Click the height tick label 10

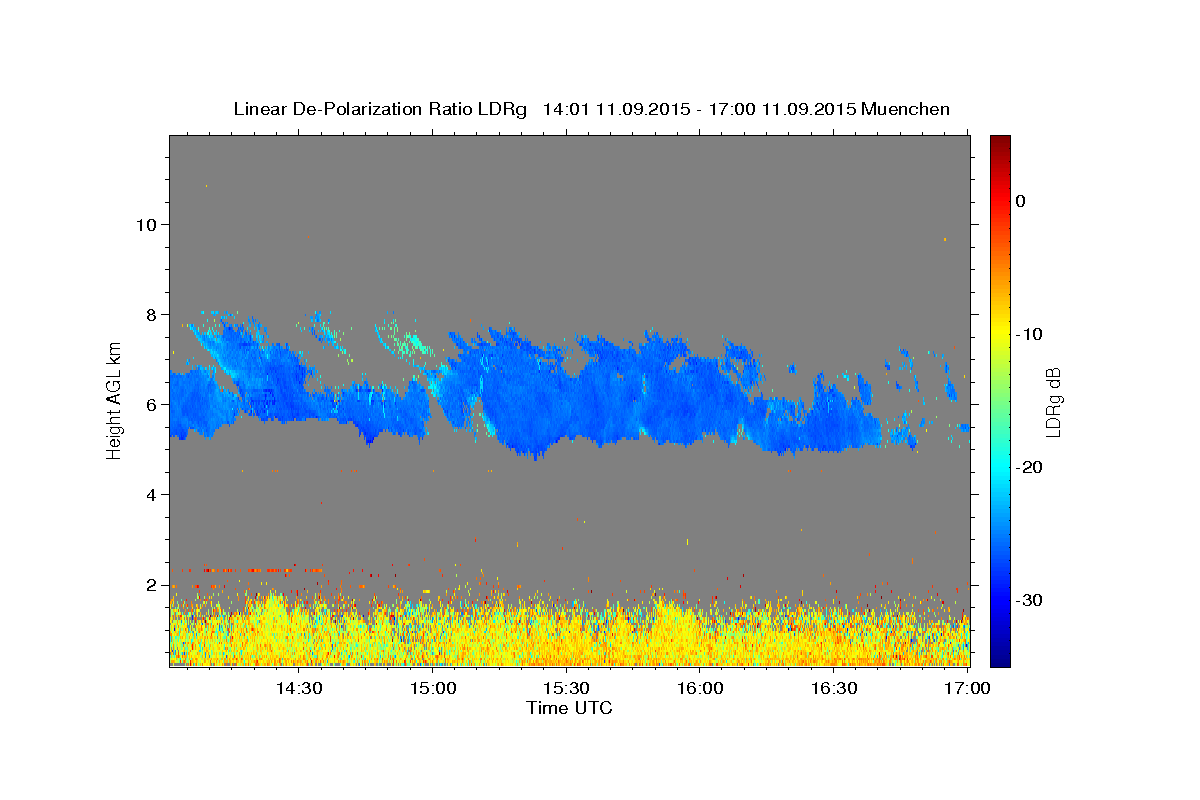click(x=147, y=224)
